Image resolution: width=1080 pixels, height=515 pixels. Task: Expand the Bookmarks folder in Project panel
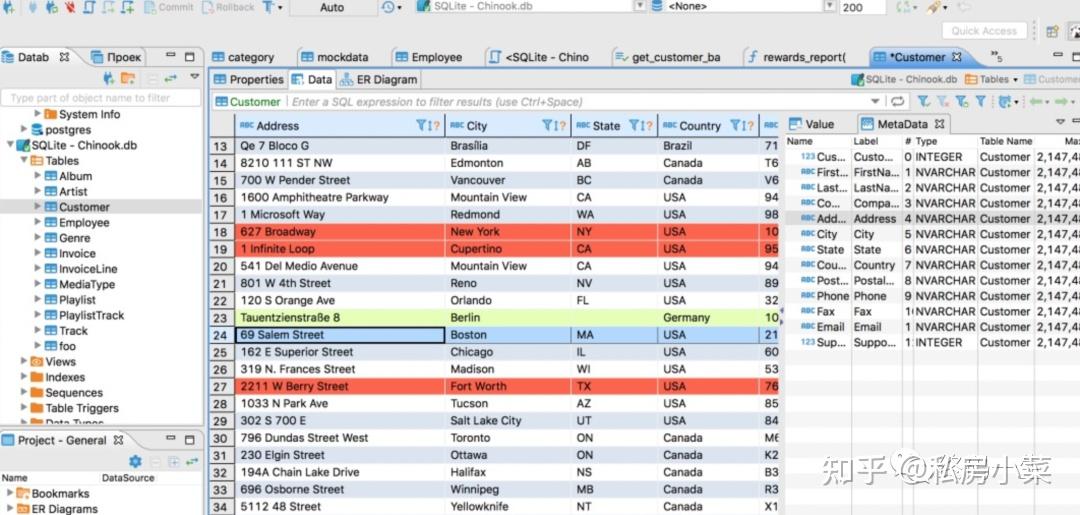pos(9,493)
